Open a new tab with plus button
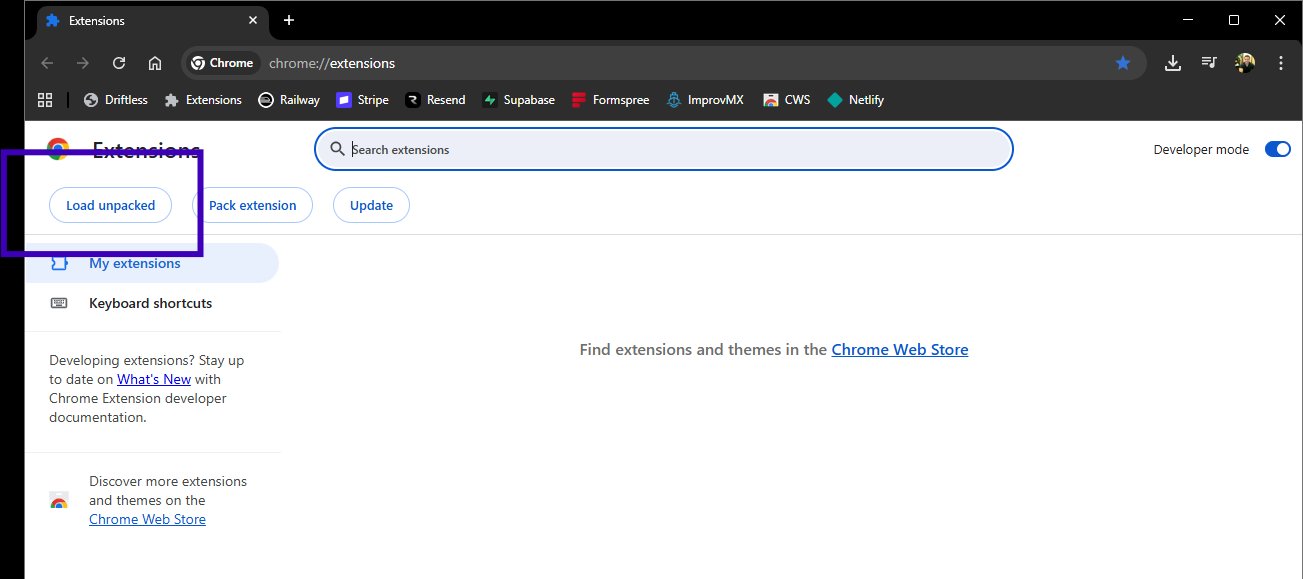The height and width of the screenshot is (579, 1303). pyautogui.click(x=289, y=20)
